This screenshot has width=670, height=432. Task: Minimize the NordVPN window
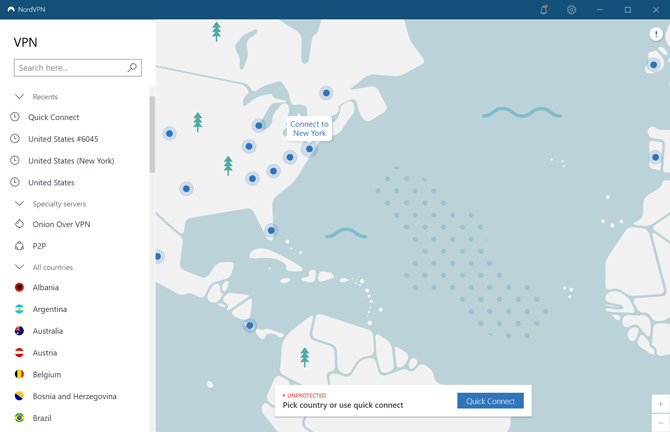click(600, 9)
